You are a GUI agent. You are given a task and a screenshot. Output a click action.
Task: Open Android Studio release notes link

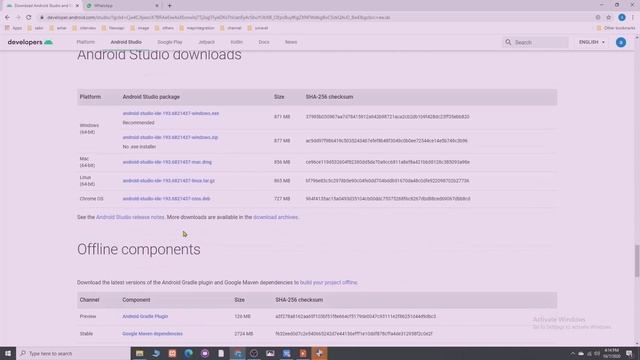coord(130,217)
